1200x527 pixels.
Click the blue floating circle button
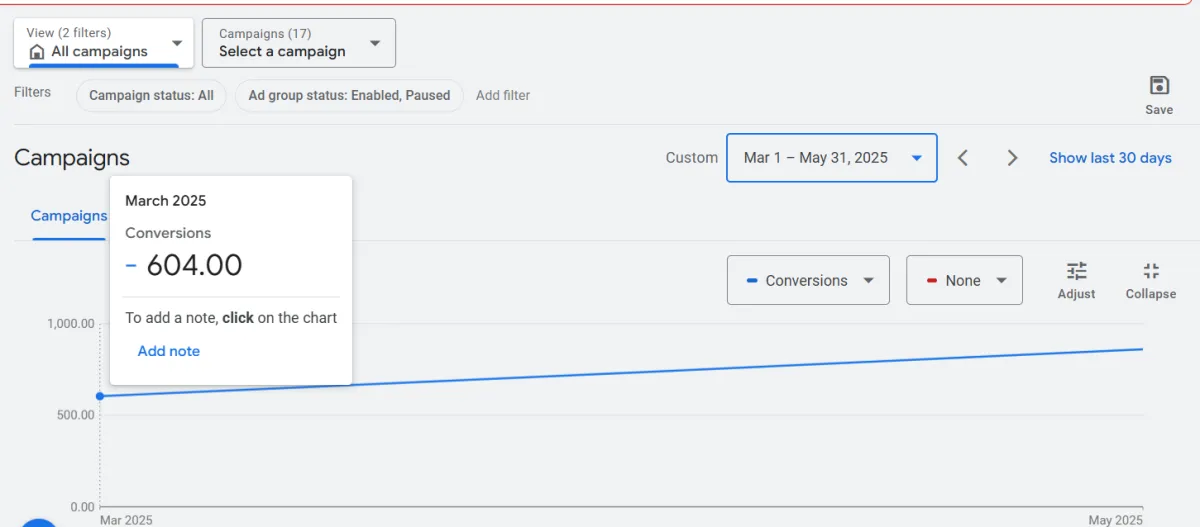coord(40,521)
